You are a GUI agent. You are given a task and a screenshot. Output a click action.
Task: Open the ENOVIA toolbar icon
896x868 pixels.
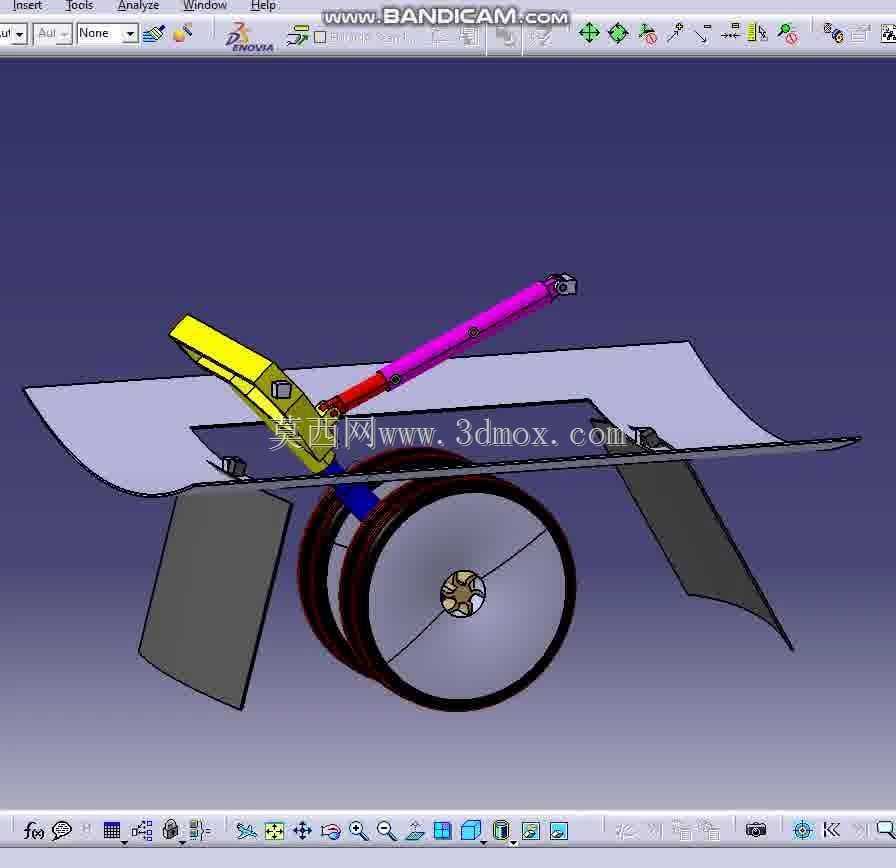(x=249, y=37)
